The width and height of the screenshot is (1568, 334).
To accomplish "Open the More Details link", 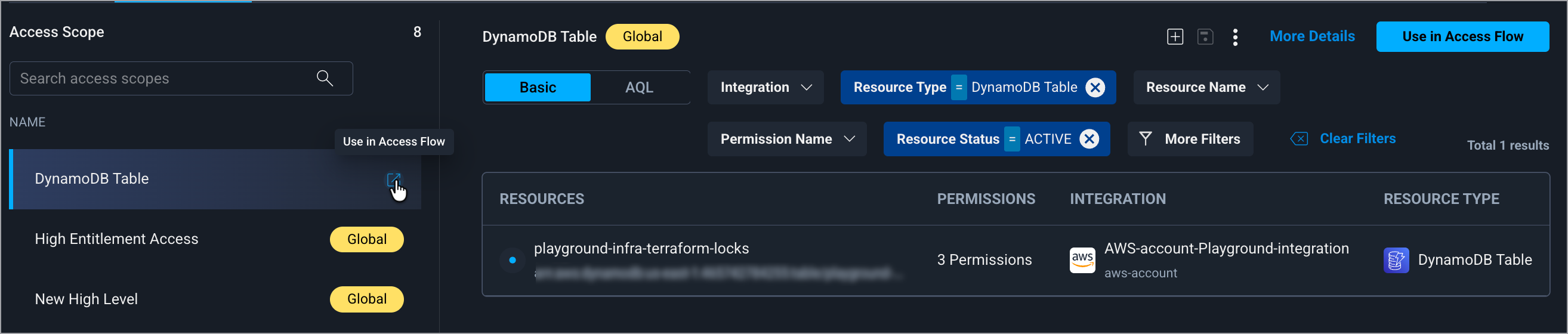I will [1312, 36].
